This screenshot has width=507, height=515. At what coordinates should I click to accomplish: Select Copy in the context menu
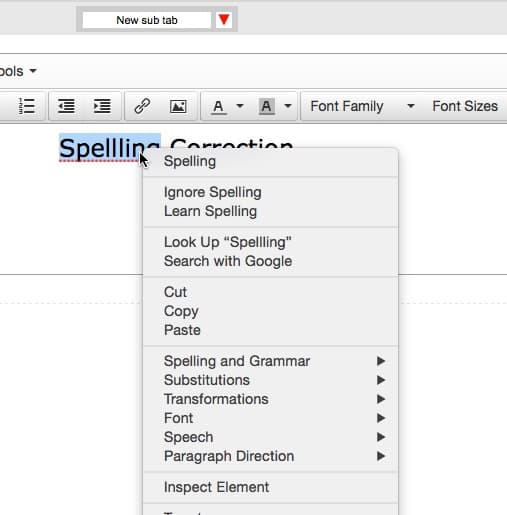point(270,311)
